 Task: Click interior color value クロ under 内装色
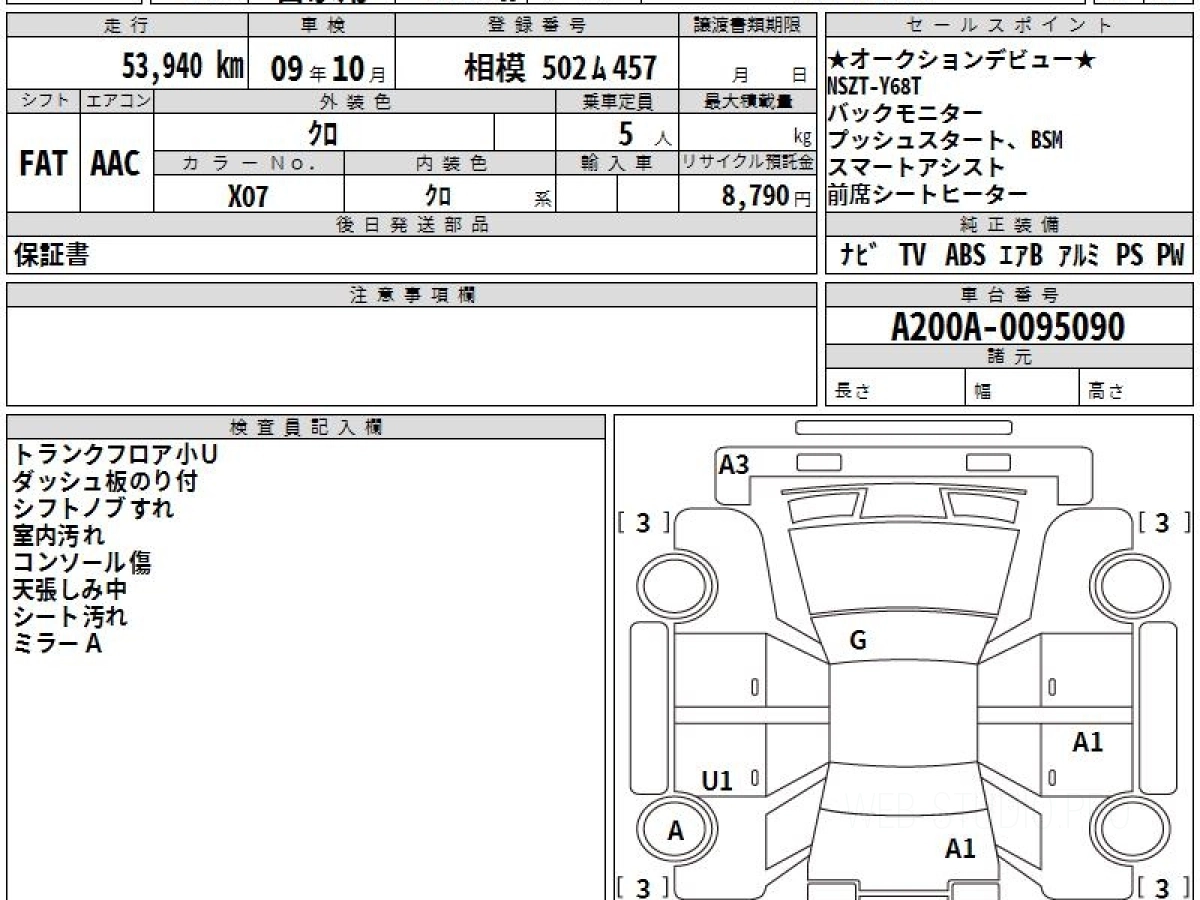(x=438, y=195)
